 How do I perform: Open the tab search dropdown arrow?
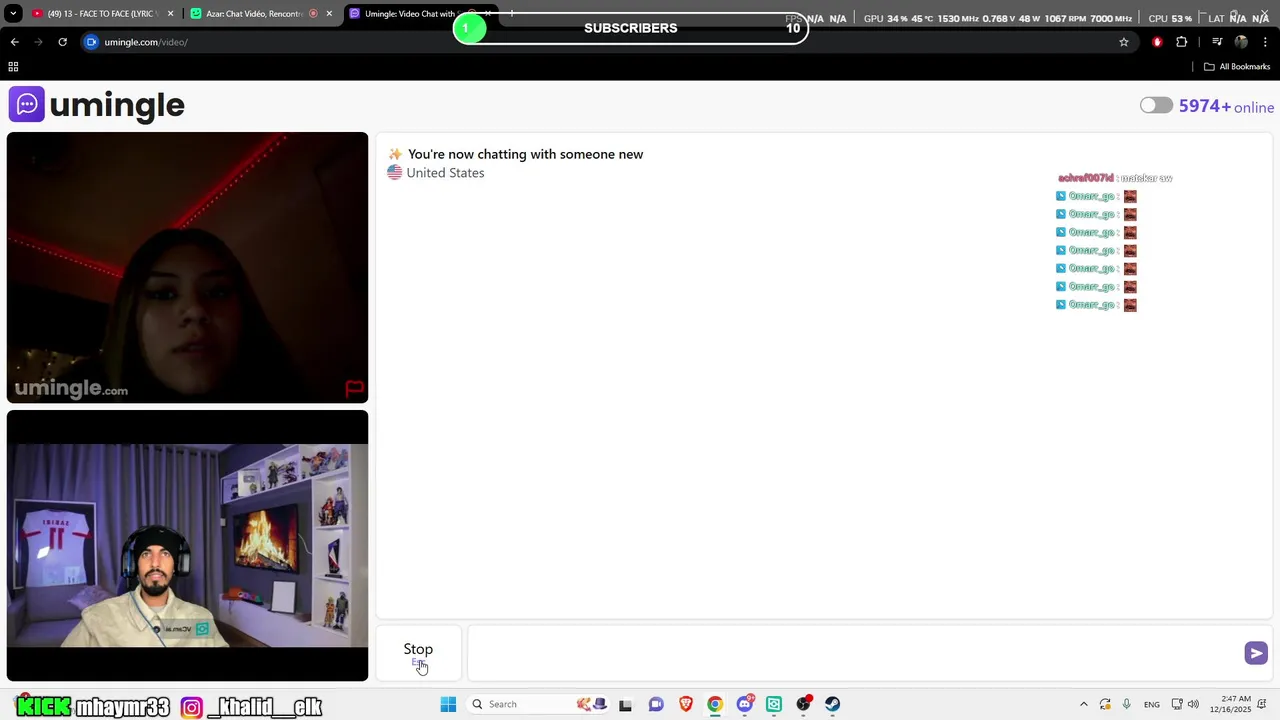13,14
